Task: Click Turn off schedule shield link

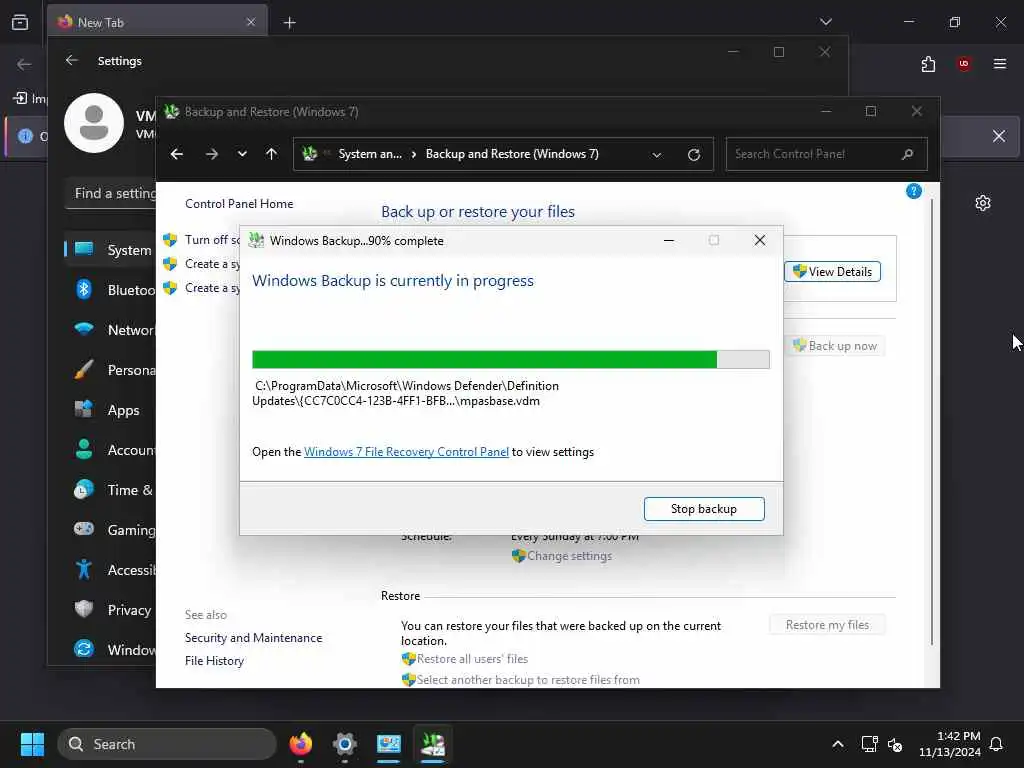Action: tap(202, 240)
